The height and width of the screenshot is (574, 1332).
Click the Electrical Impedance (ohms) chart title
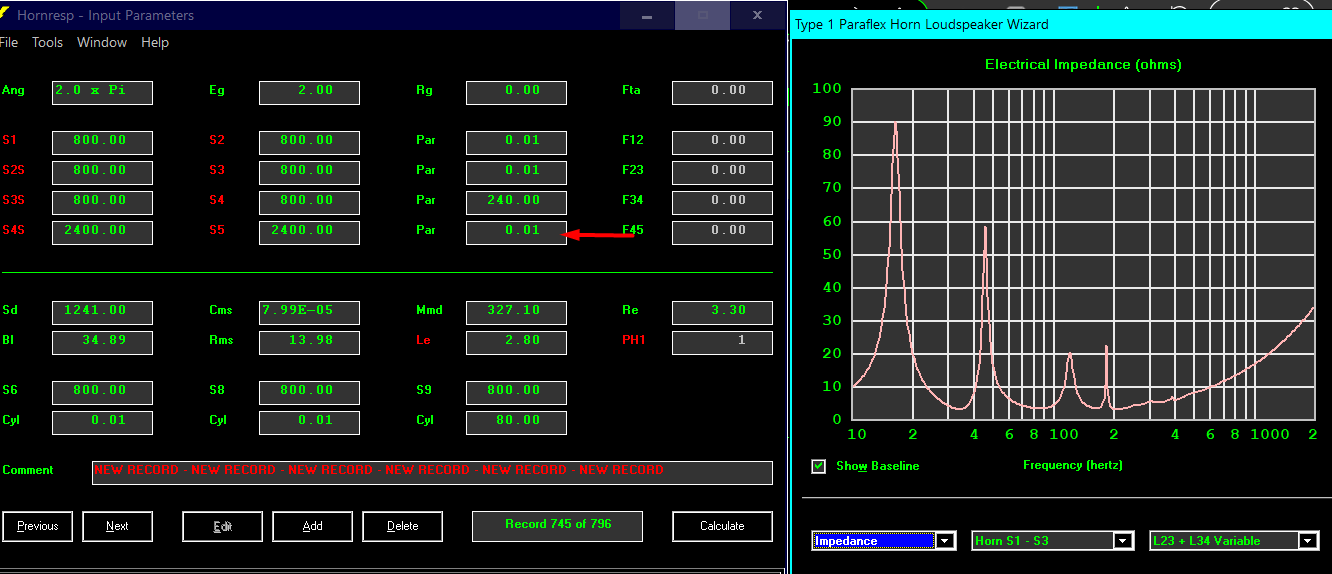[1083, 64]
